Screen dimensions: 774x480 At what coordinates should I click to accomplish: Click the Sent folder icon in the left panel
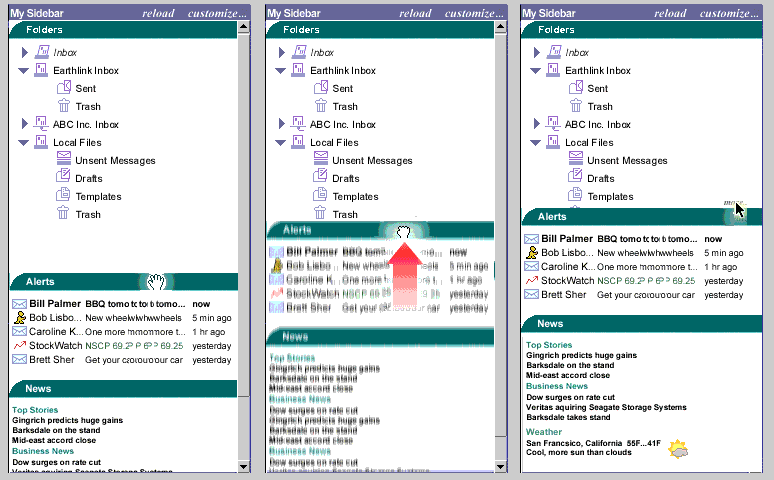point(64,88)
